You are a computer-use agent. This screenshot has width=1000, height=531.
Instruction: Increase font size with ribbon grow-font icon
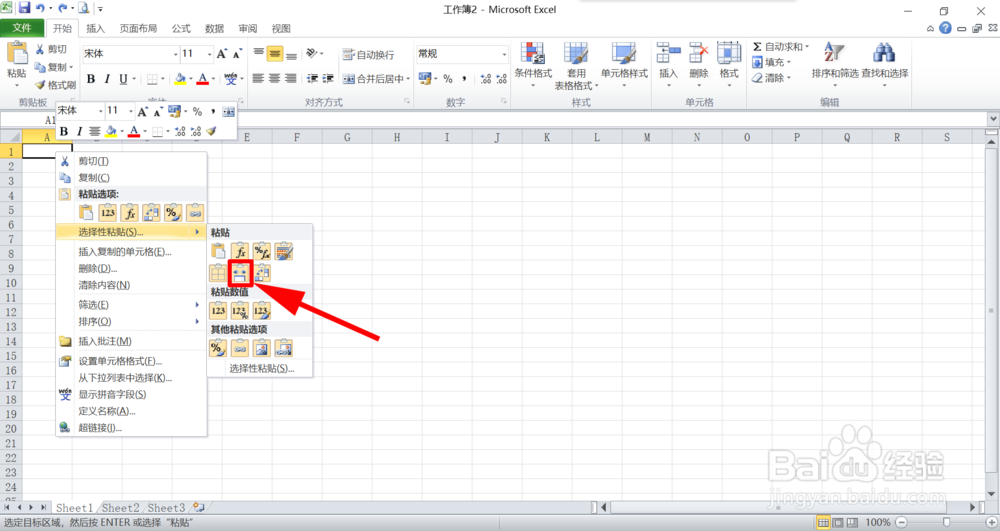click(221, 54)
